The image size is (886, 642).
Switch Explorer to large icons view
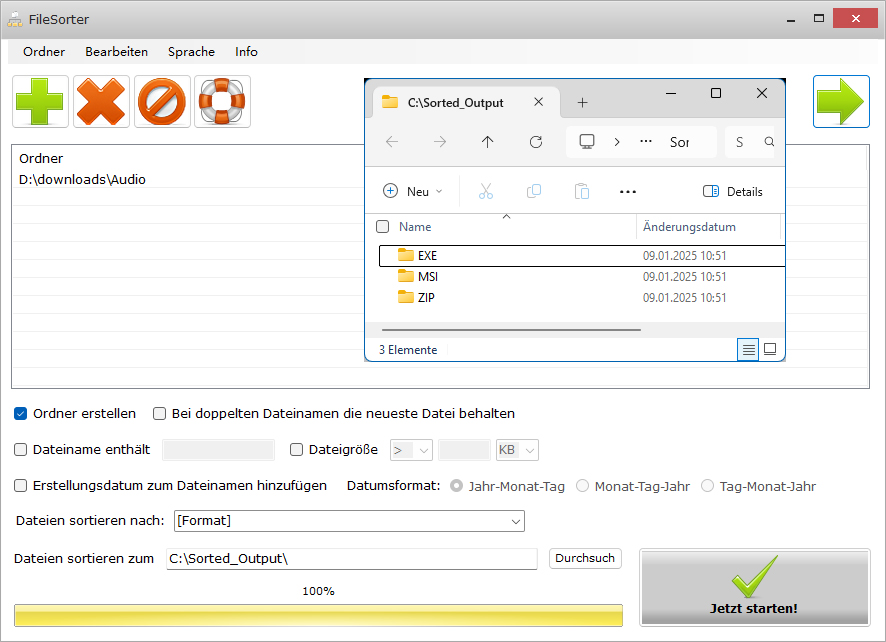click(x=770, y=349)
